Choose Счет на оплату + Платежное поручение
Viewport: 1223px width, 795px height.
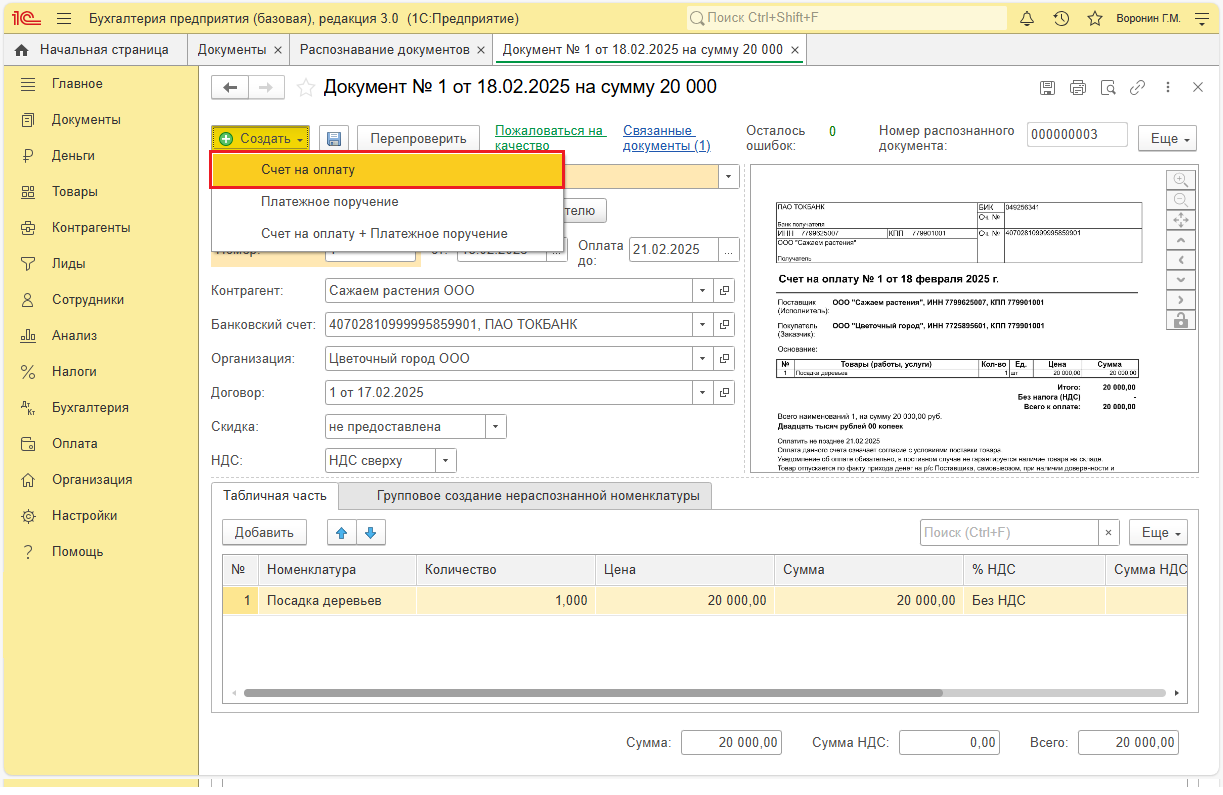click(x=387, y=233)
